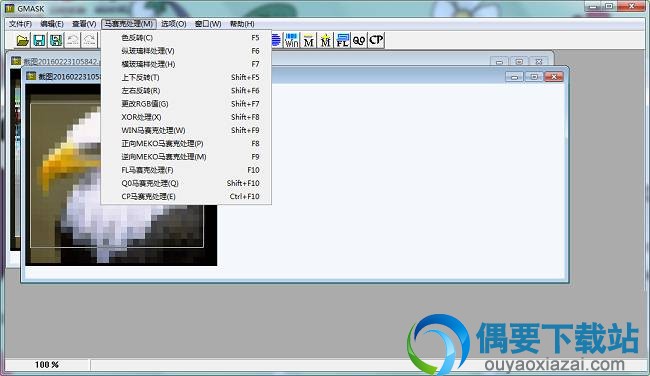The width and height of the screenshot is (650, 376).
Task: Select the MEKO M toolbar icon
Action: [x=308, y=40]
